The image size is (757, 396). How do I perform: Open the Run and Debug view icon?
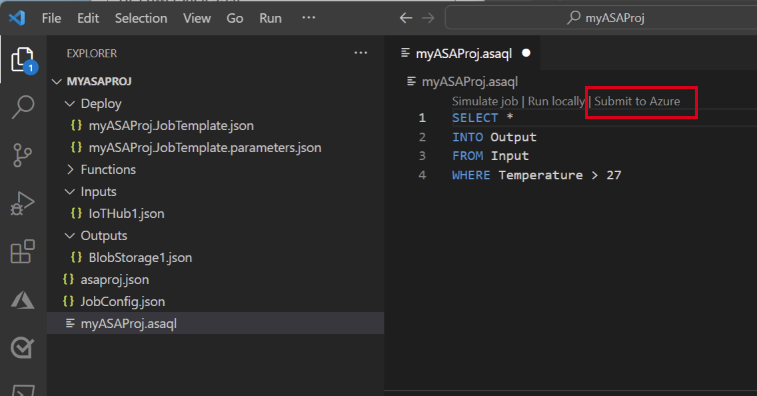click(x=23, y=203)
